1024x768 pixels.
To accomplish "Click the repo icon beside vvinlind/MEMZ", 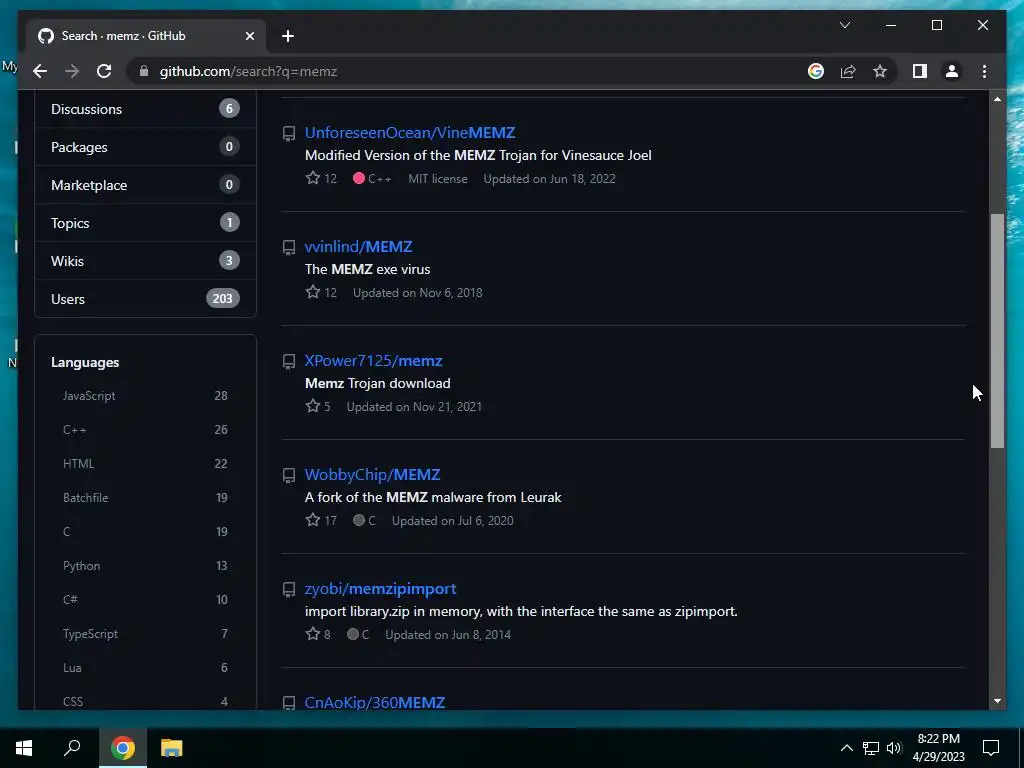I will [x=289, y=248].
